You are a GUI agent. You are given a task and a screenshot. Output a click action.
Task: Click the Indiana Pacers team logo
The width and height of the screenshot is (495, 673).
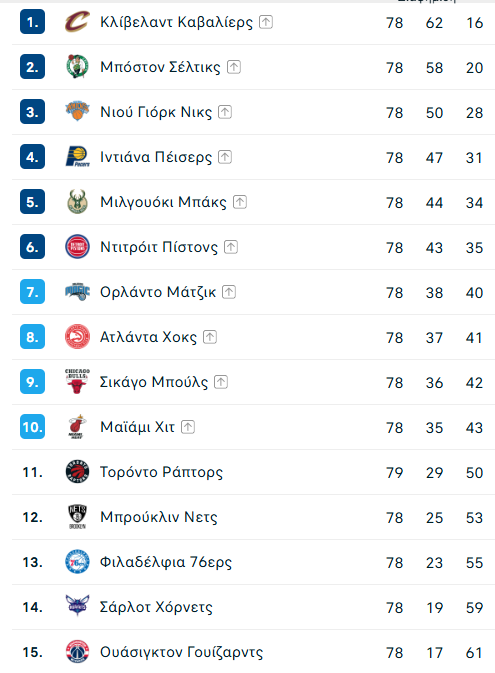77,157
